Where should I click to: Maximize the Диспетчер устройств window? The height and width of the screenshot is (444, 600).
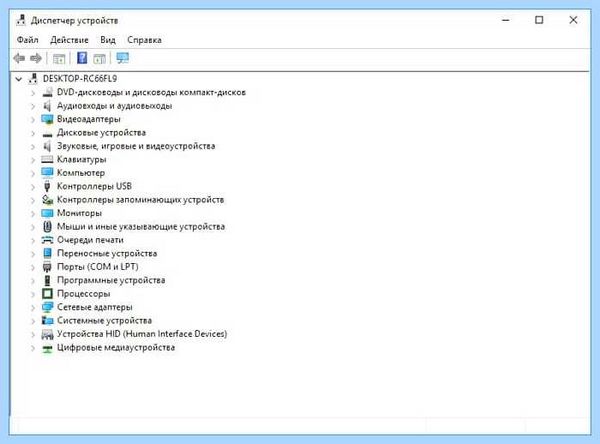pyautogui.click(x=539, y=20)
